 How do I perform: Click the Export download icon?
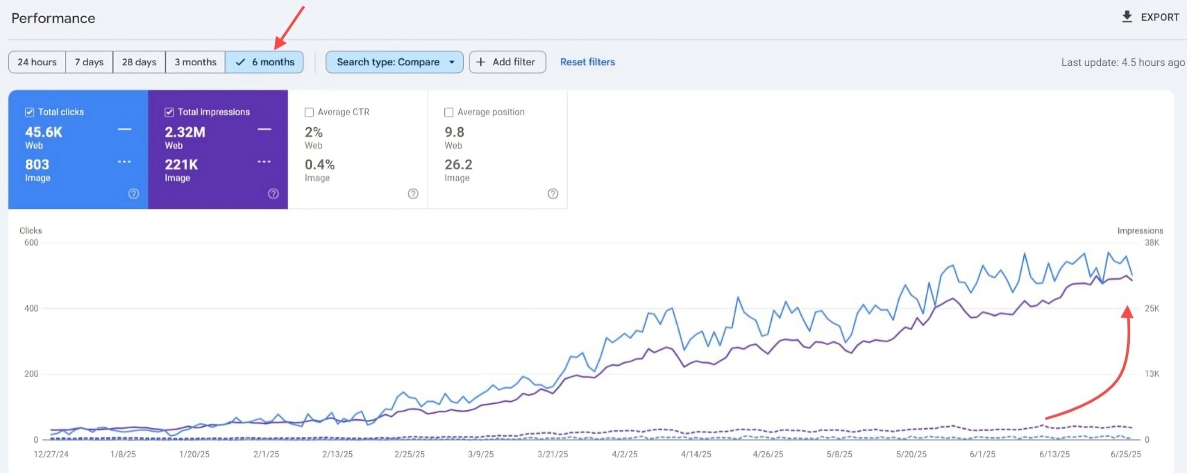[x=1127, y=17]
